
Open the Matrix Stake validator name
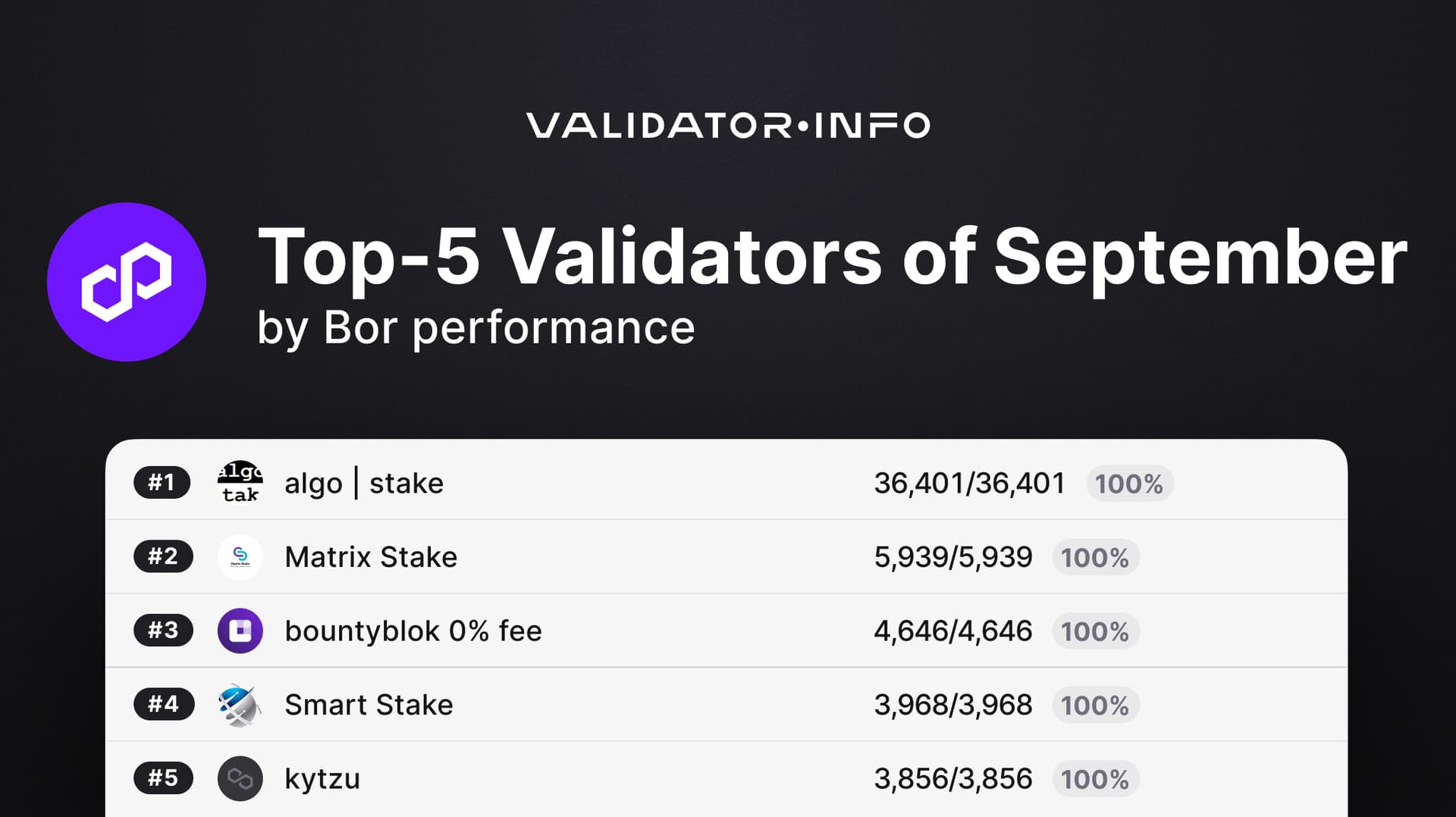click(371, 557)
